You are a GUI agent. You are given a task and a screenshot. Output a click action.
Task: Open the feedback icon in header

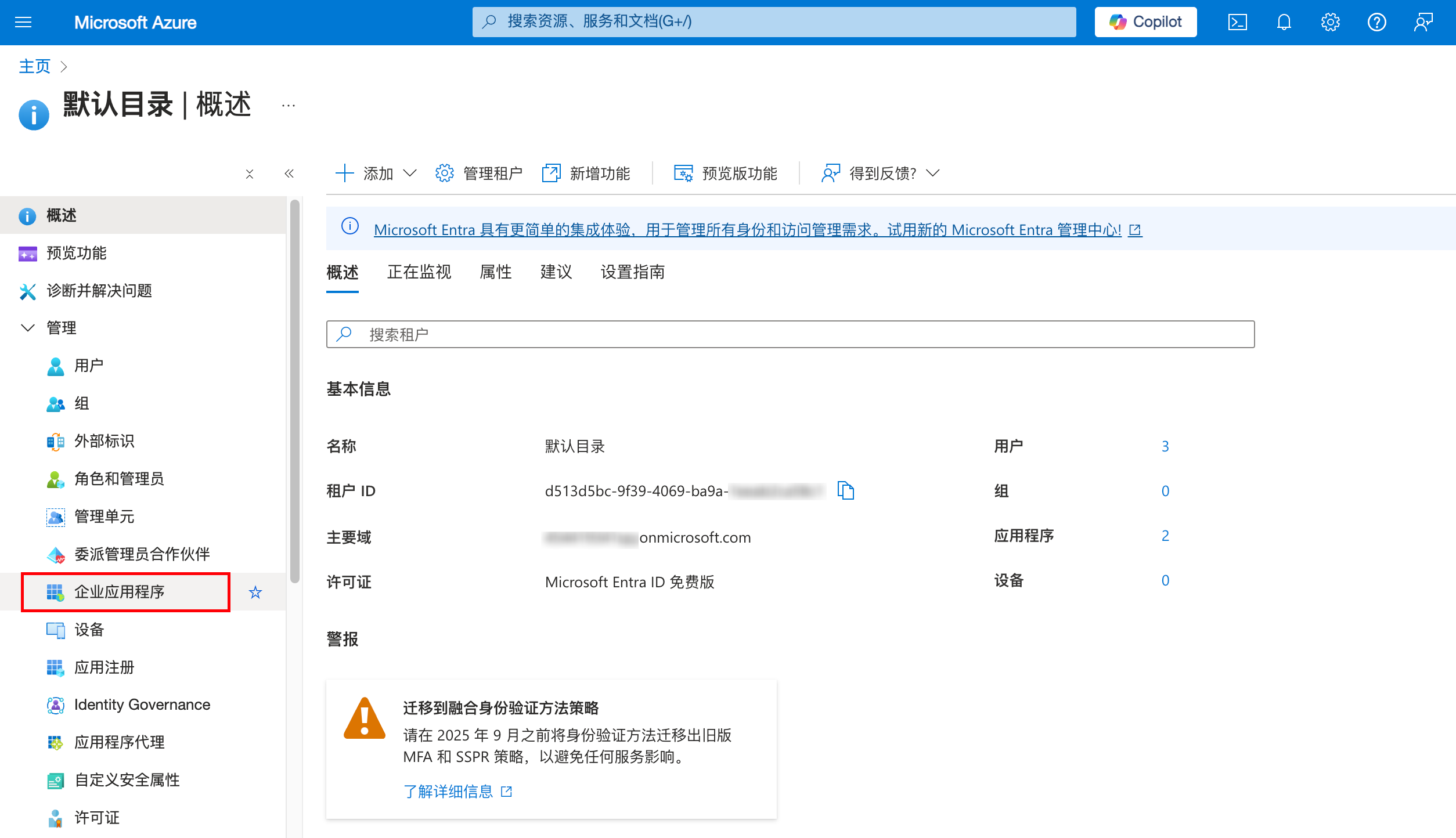[x=1423, y=22]
